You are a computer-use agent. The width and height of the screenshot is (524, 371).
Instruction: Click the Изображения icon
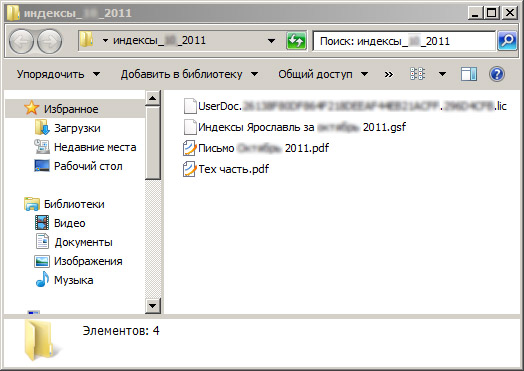42,261
